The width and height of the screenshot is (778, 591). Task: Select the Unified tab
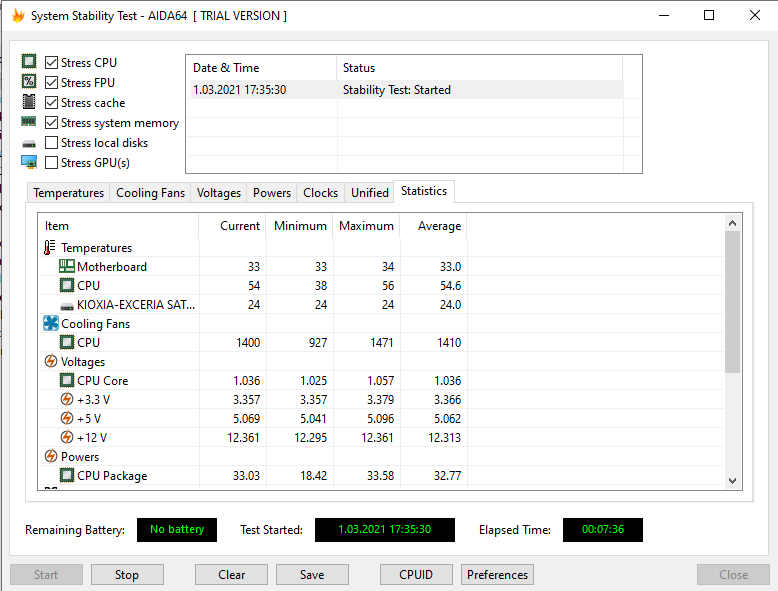370,193
